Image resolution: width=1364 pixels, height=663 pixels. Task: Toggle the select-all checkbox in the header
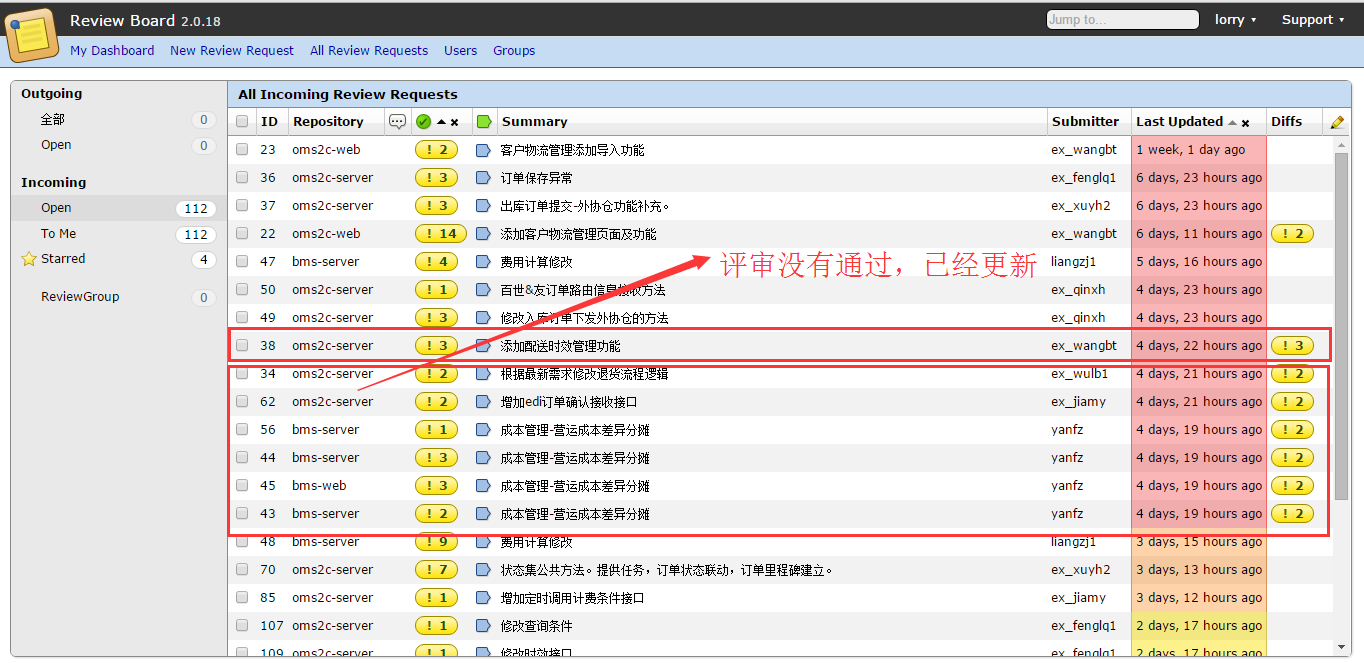tap(242, 122)
